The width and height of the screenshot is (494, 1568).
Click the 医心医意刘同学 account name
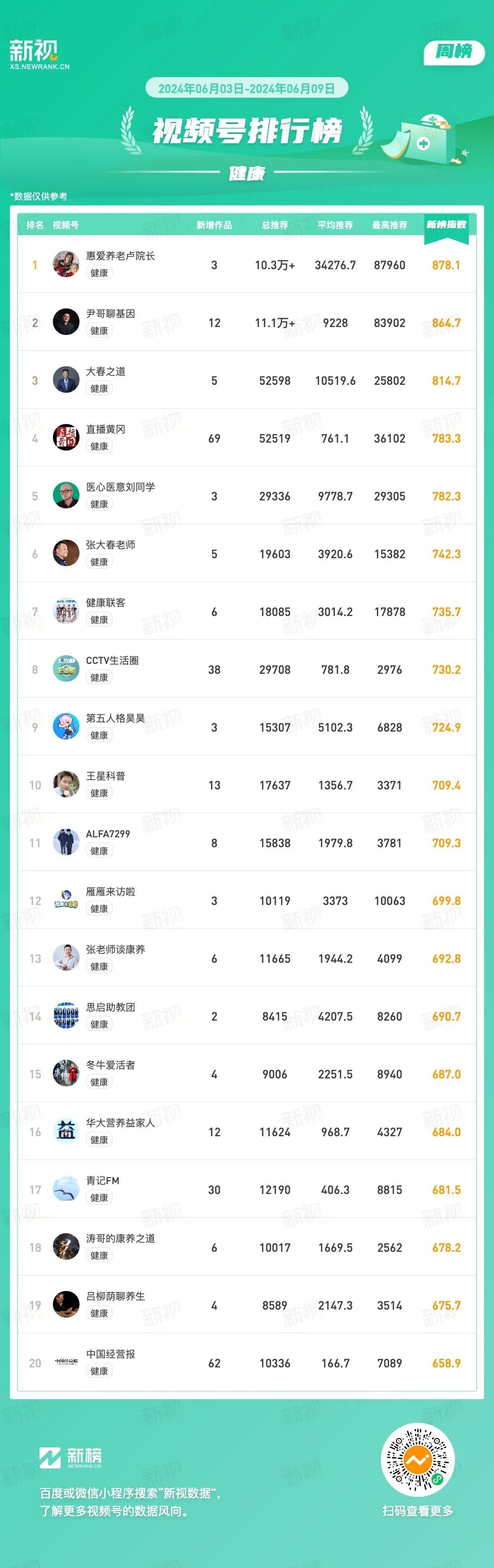pos(120,487)
